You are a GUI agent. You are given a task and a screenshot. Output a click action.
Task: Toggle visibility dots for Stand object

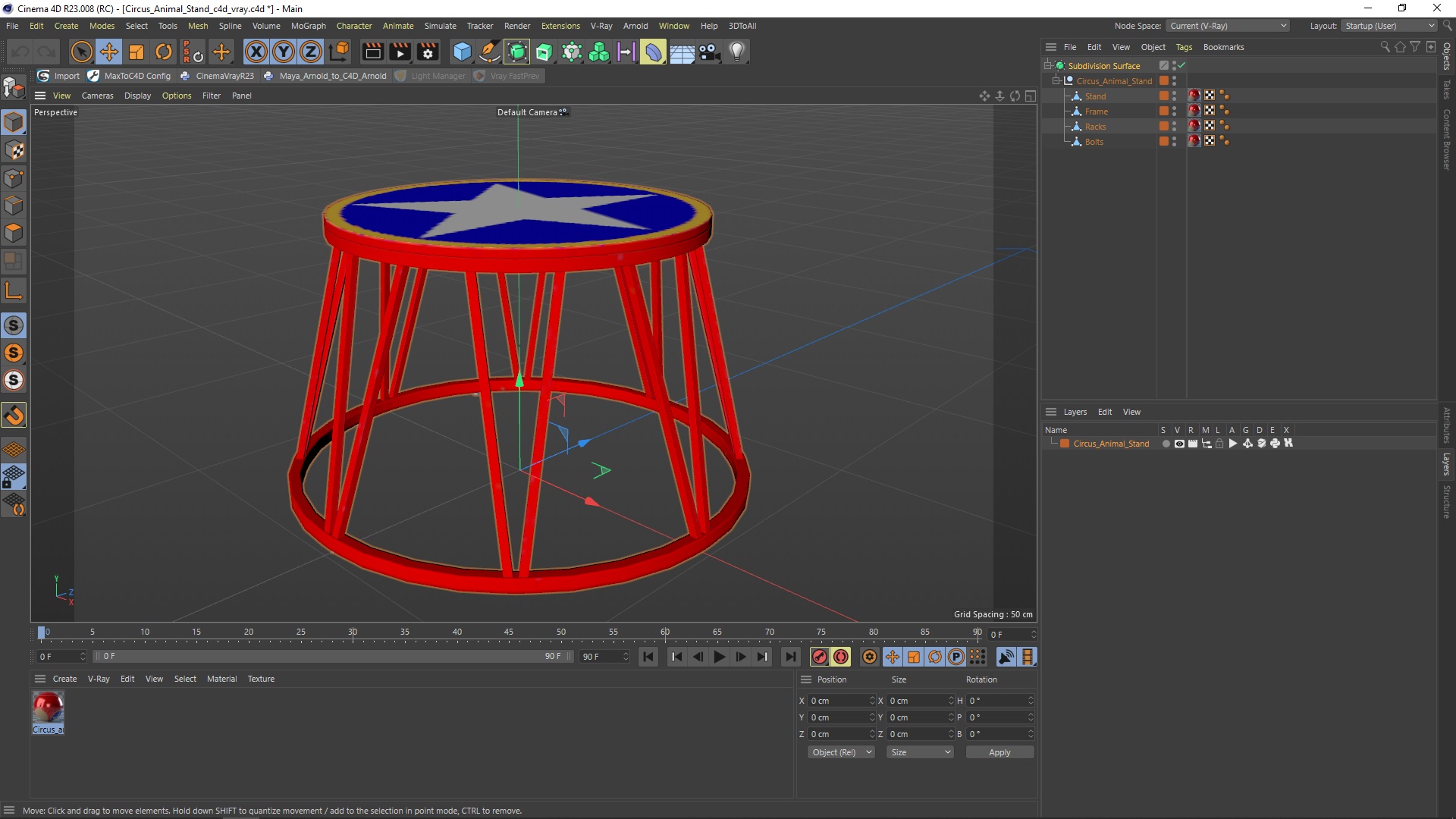[x=1174, y=96]
